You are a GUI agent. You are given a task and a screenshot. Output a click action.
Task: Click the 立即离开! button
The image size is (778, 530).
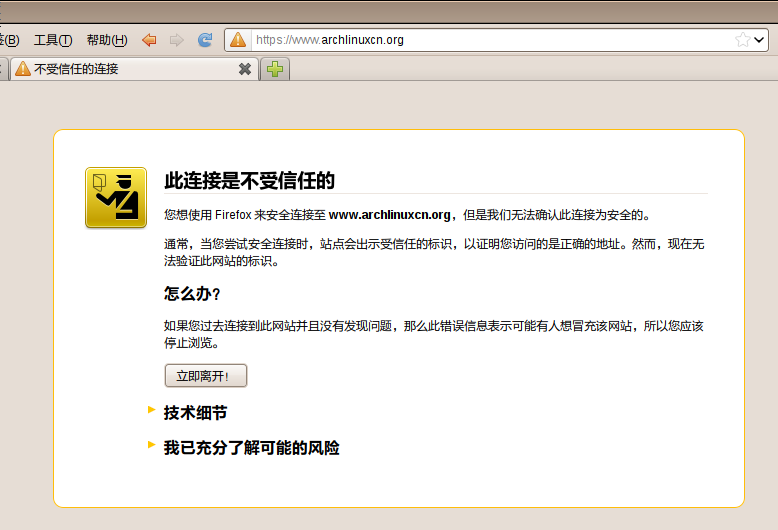(205, 376)
